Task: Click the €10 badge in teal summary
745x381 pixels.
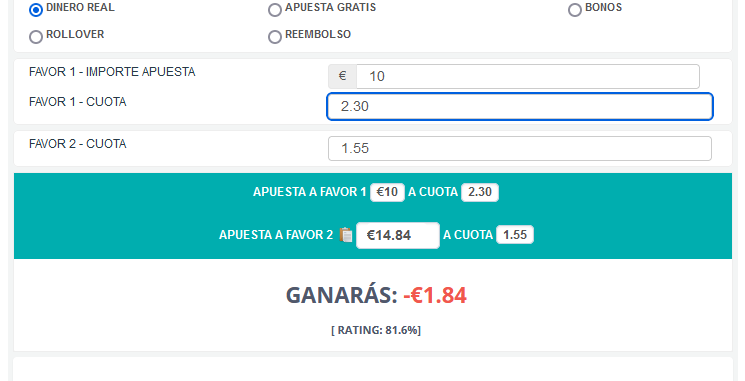Action: (387, 192)
